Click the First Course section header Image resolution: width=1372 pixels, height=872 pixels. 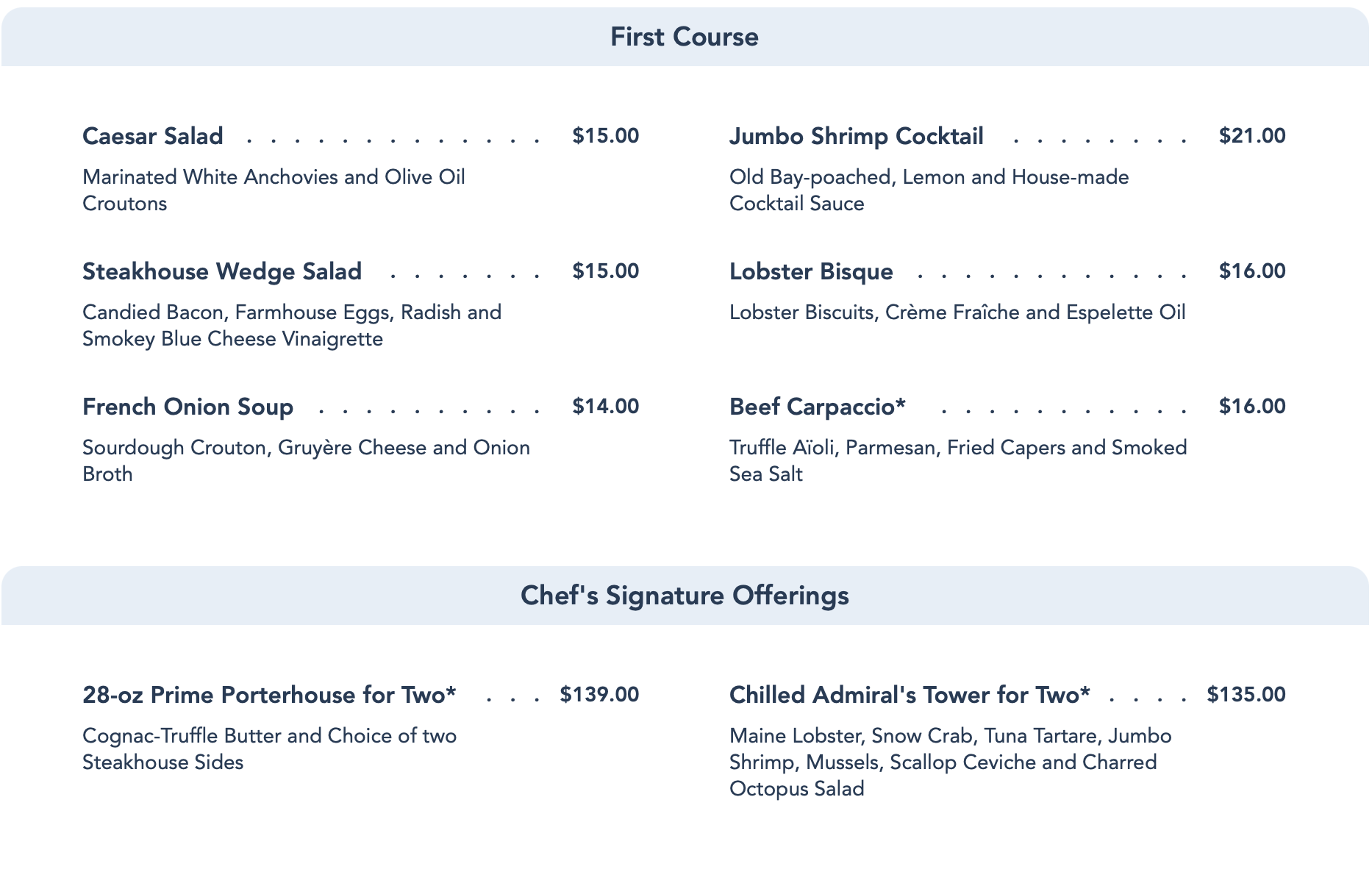685,37
